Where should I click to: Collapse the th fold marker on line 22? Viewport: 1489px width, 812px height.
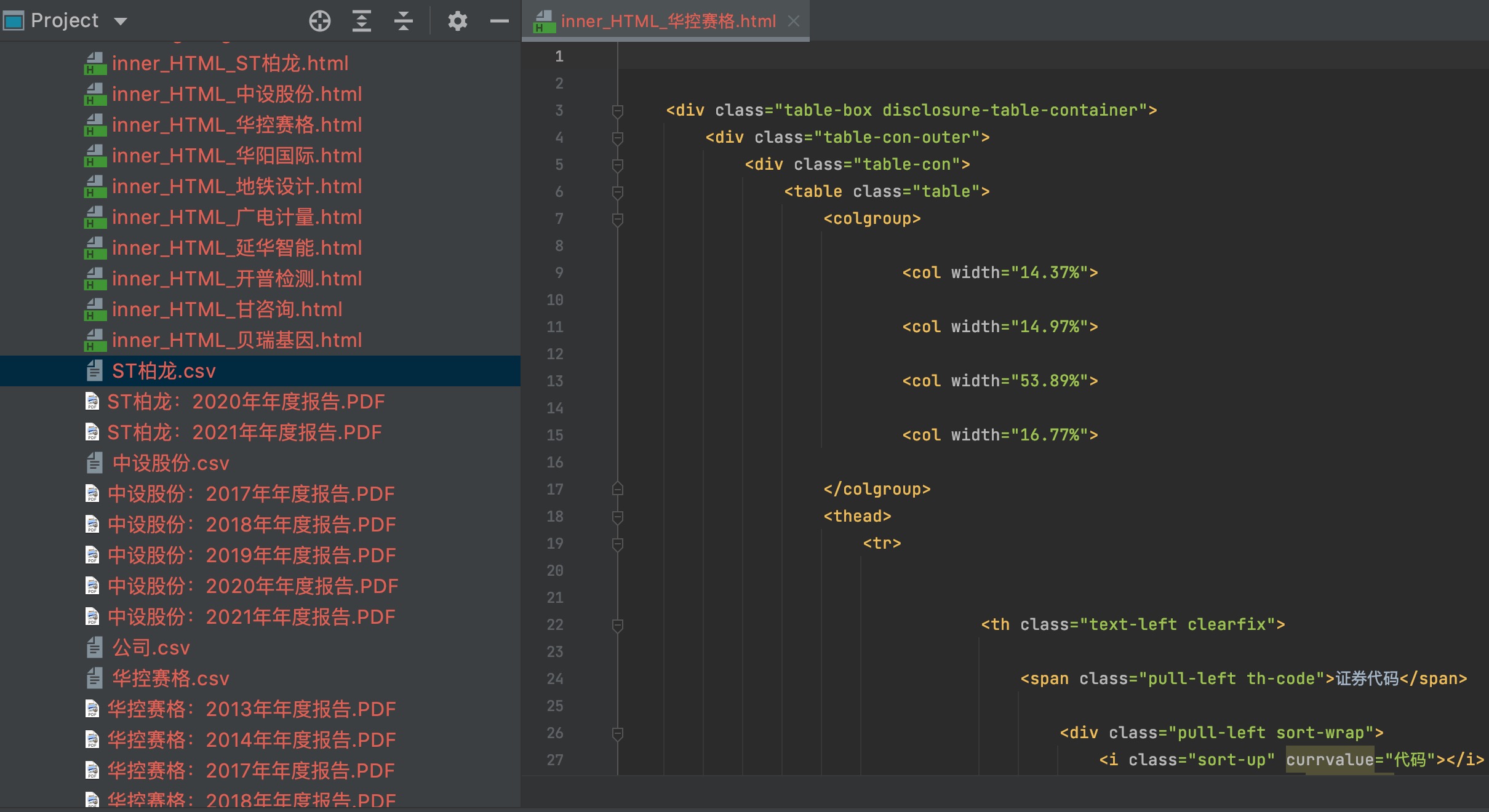click(618, 625)
